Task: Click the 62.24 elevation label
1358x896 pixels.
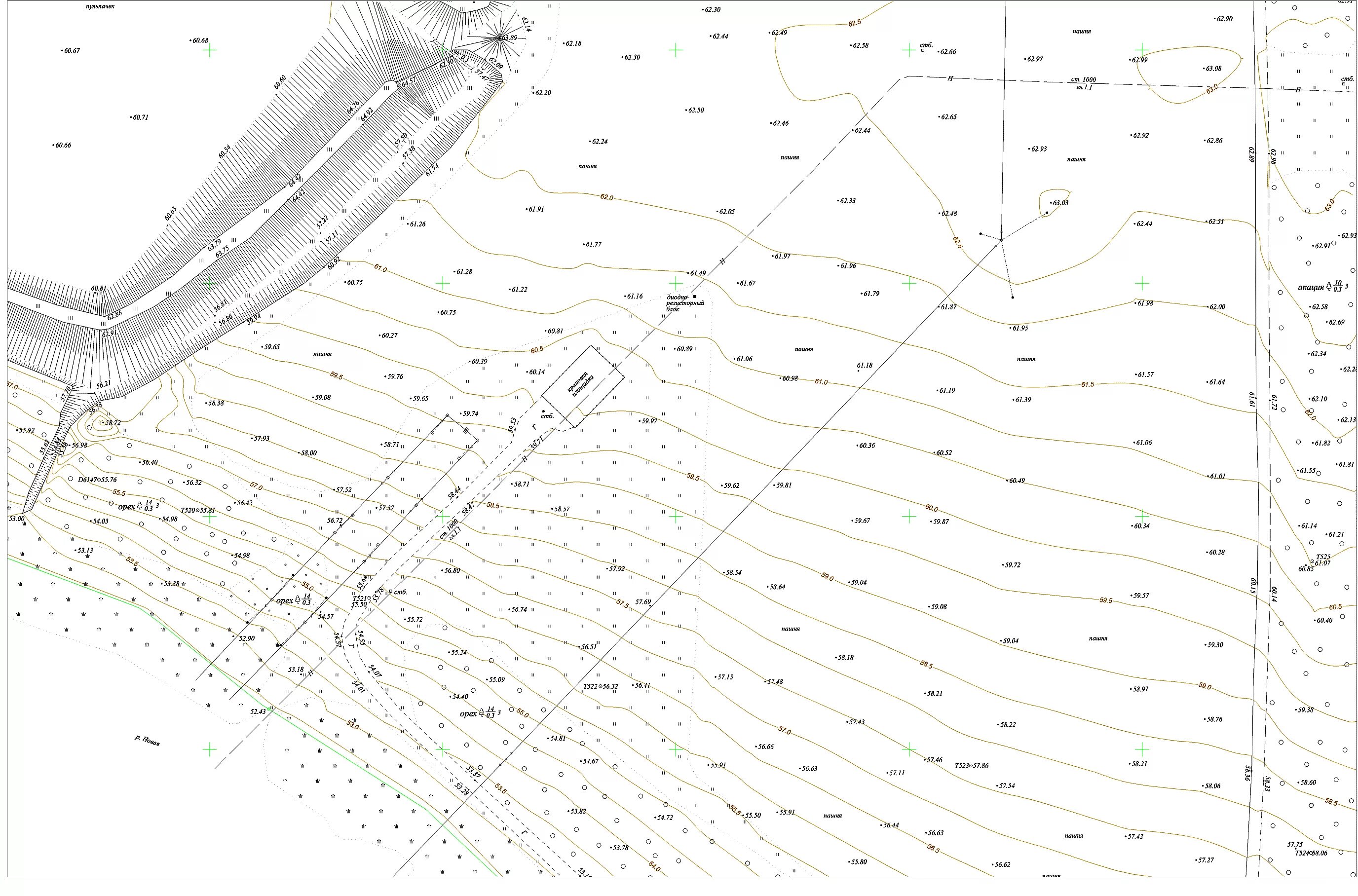Action: pos(600,141)
